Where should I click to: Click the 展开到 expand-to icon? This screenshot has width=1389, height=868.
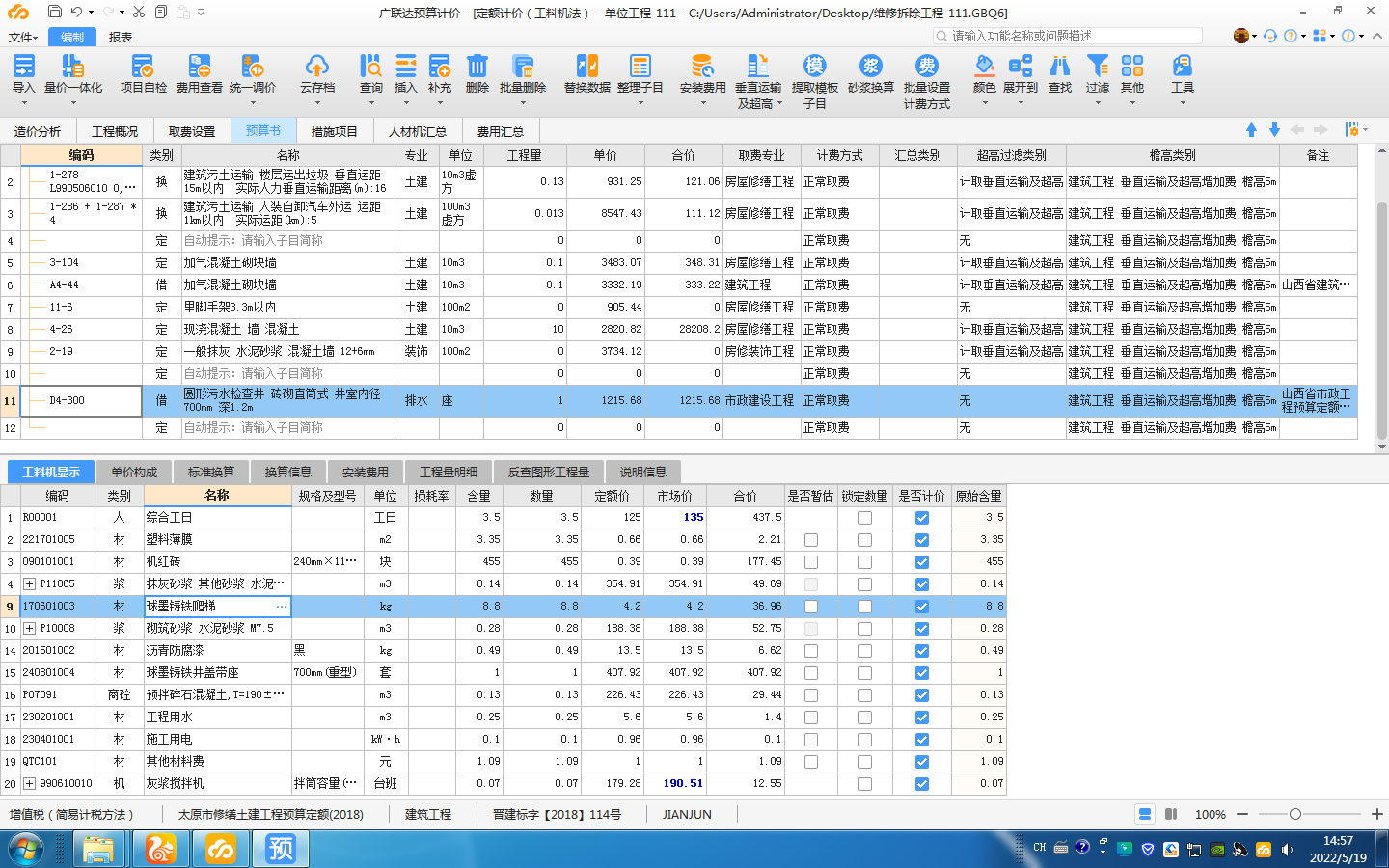[1021, 66]
